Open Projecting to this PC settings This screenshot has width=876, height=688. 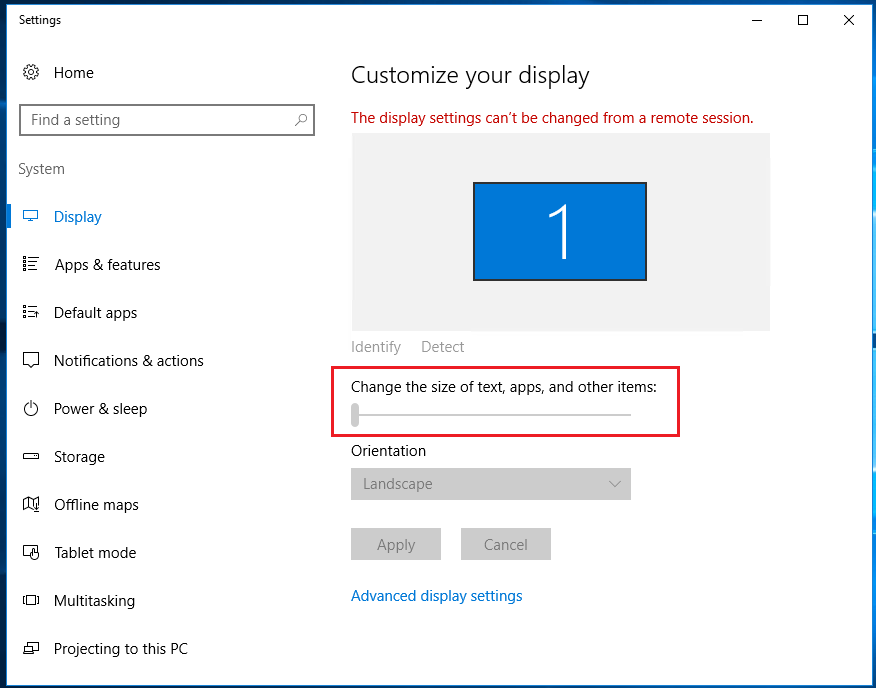tap(120, 648)
